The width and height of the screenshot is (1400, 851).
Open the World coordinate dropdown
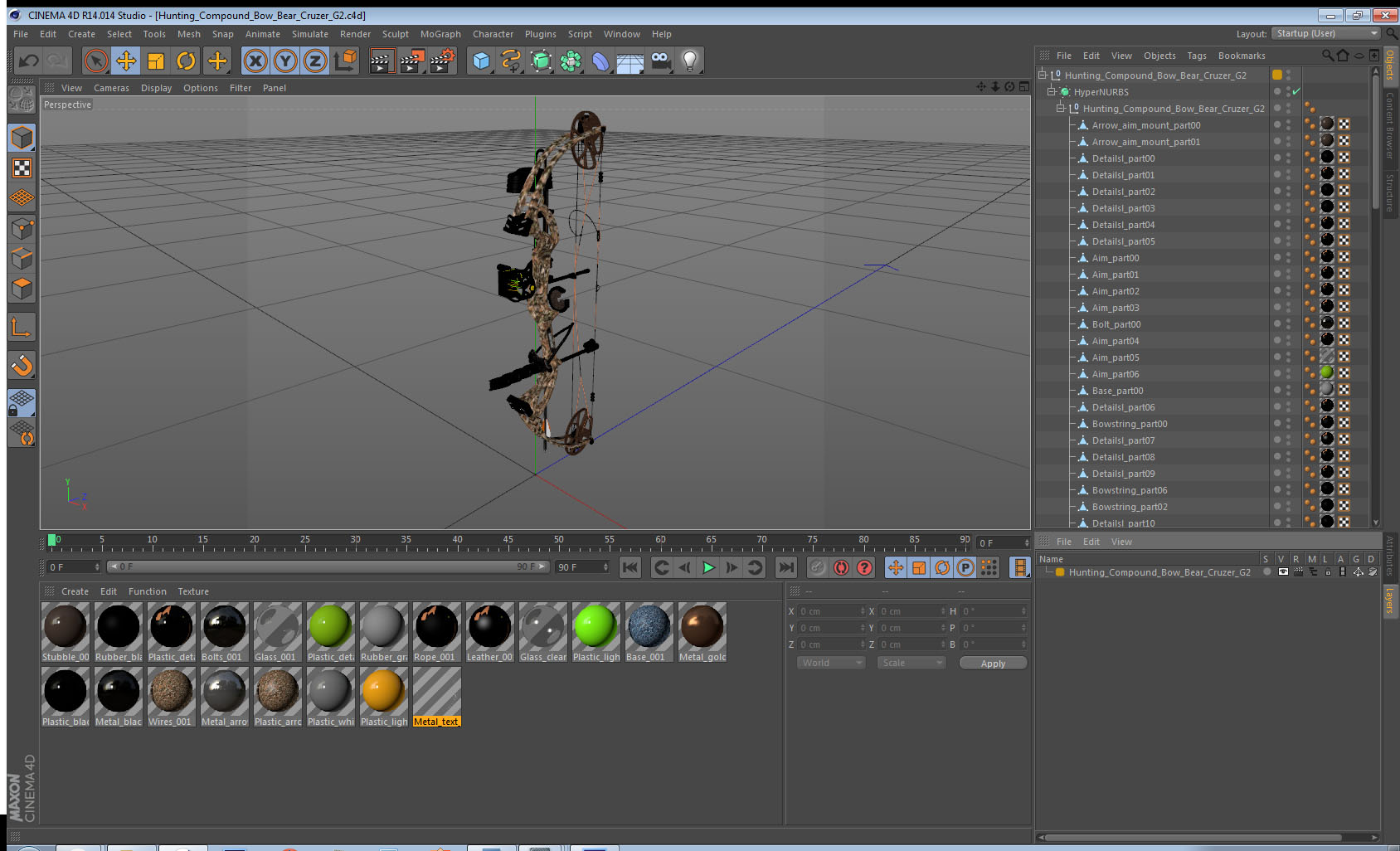pyautogui.click(x=831, y=663)
